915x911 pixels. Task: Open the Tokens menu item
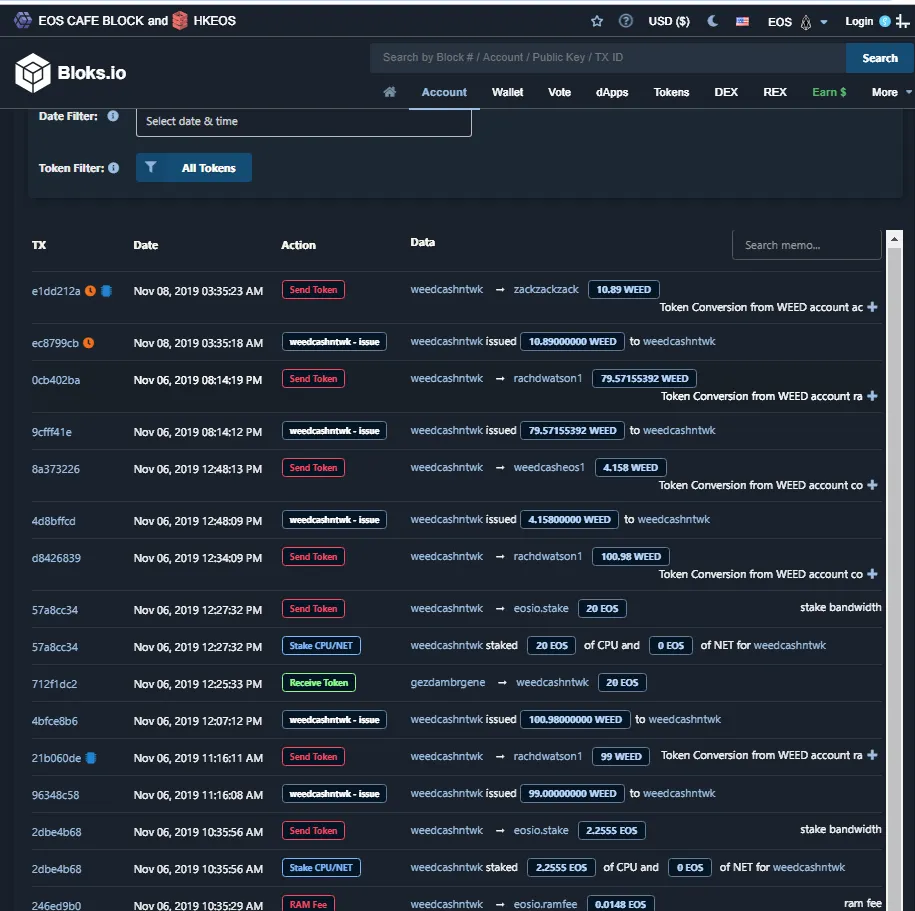(671, 92)
